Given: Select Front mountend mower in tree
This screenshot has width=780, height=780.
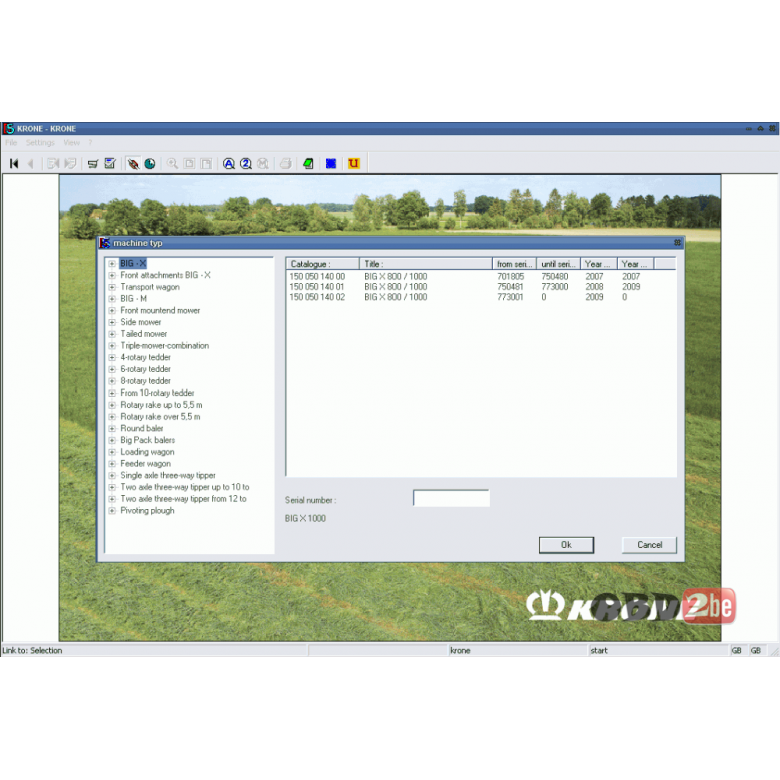Looking at the screenshot, I should pyautogui.click(x=160, y=310).
